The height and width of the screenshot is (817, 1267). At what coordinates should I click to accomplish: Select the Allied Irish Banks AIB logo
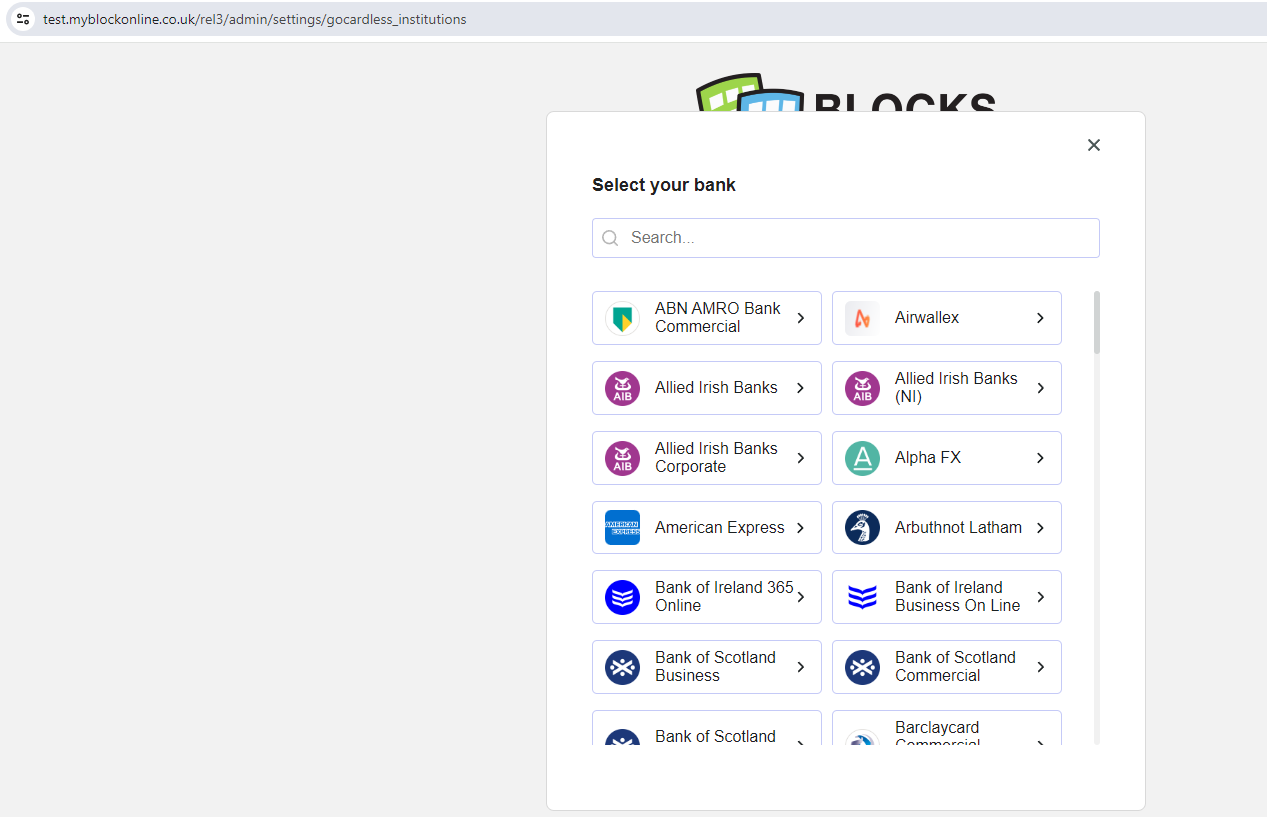622,388
